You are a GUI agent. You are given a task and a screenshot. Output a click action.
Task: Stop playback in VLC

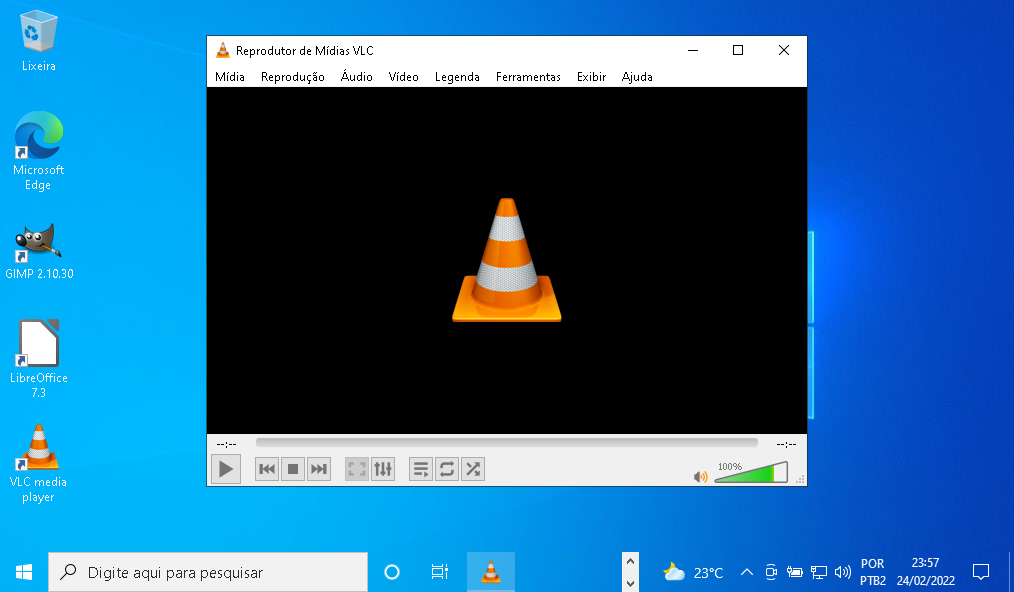click(x=293, y=469)
